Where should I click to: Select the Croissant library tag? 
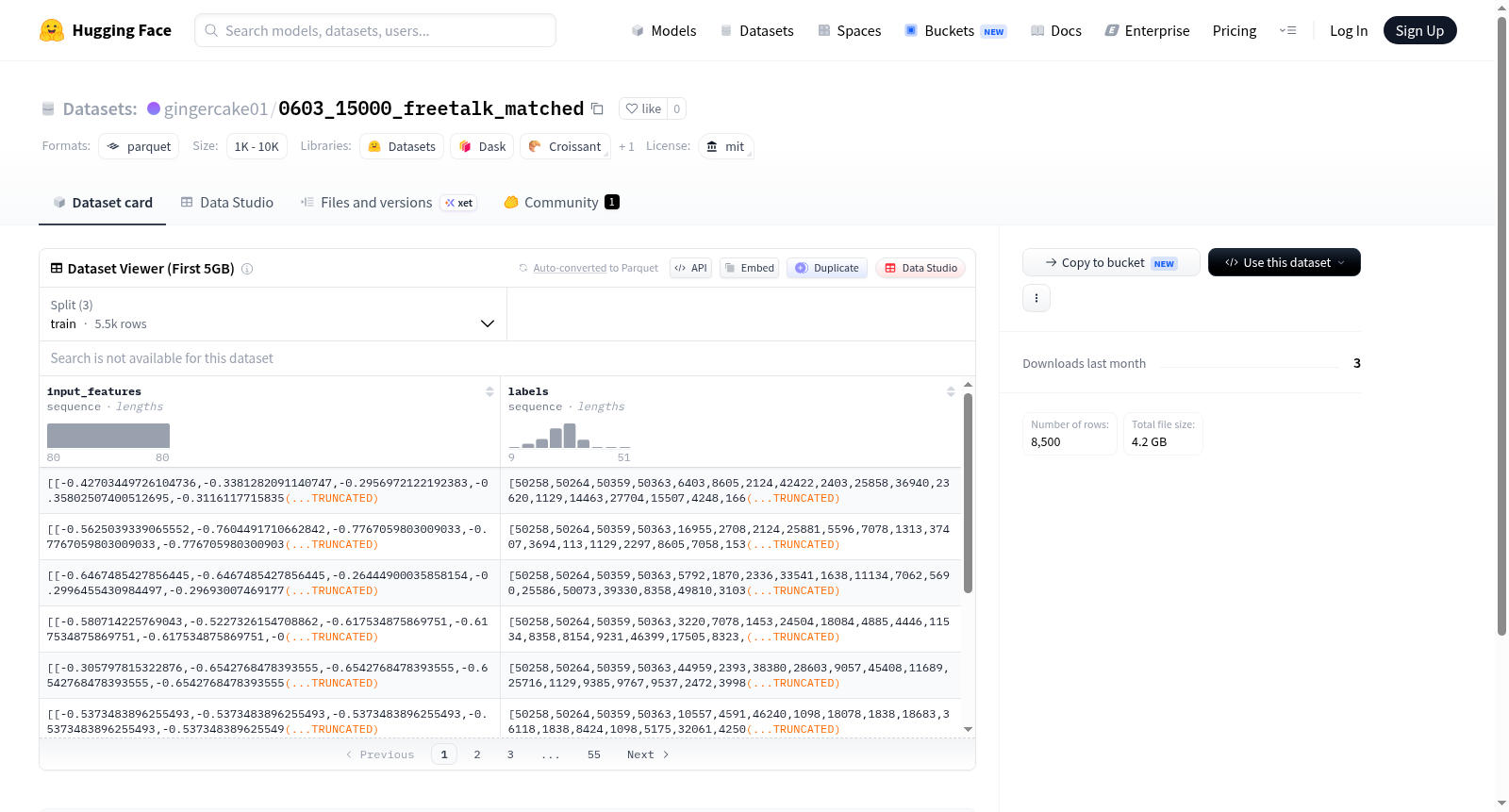565,146
